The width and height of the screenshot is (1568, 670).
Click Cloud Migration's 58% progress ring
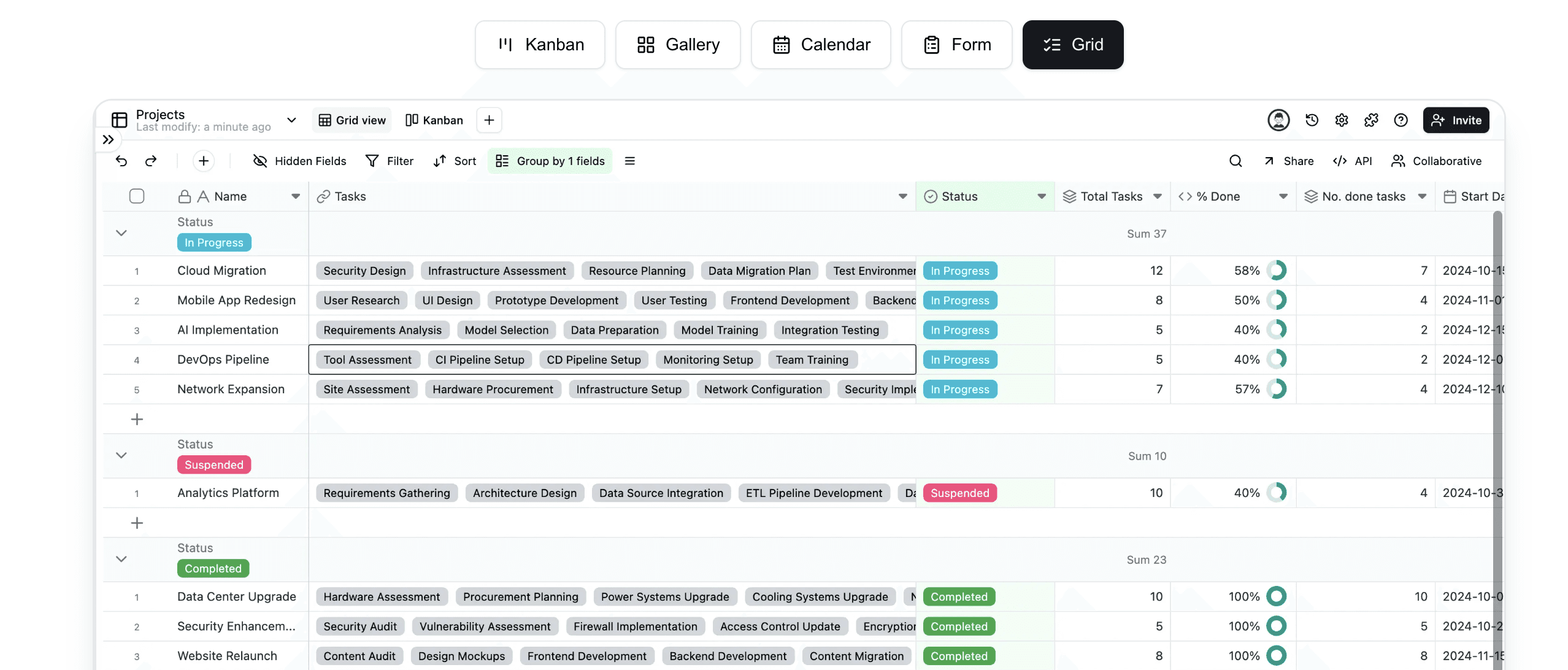1277,271
